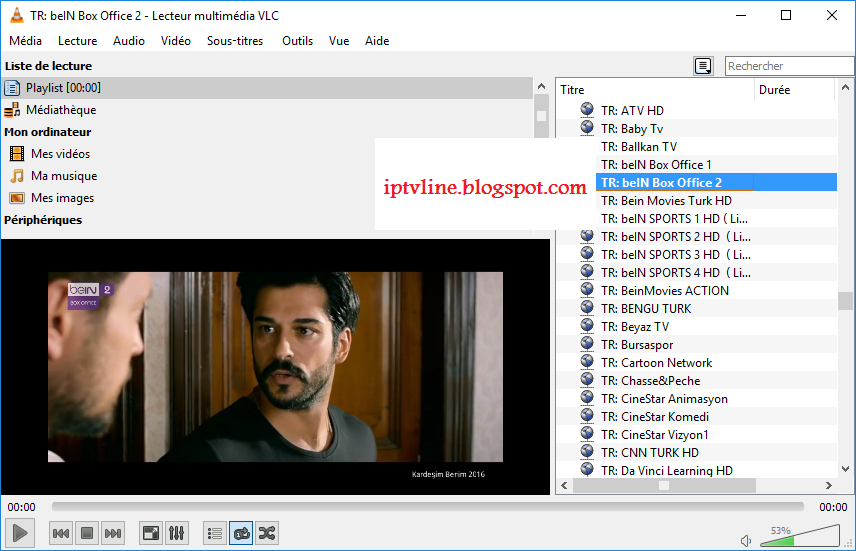Click playlist scrollbar up arrow
The width and height of the screenshot is (856, 551).
point(845,87)
